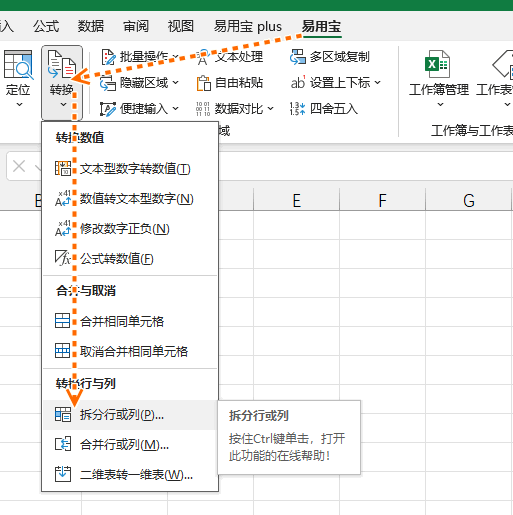Switch to the 视图 ribbon tab

[x=181, y=26]
